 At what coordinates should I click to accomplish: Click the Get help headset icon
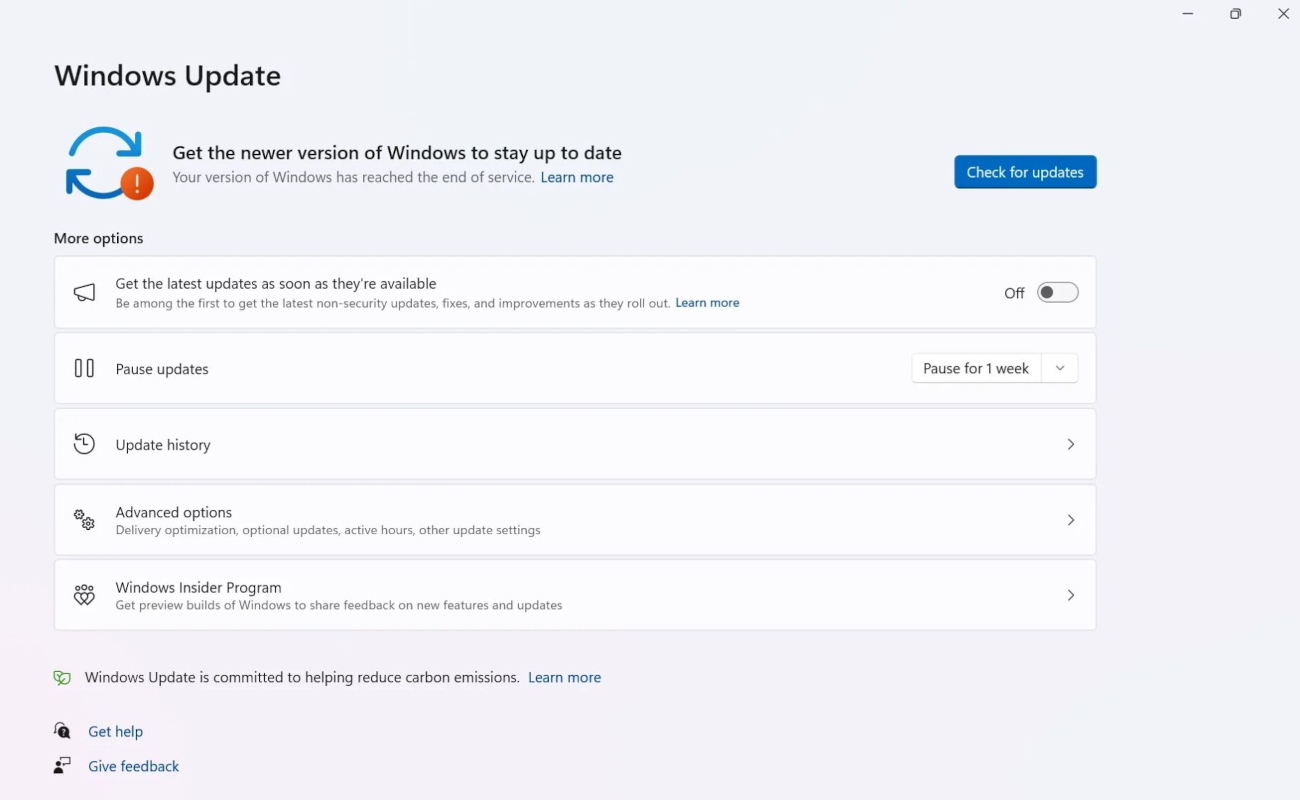pyautogui.click(x=62, y=731)
